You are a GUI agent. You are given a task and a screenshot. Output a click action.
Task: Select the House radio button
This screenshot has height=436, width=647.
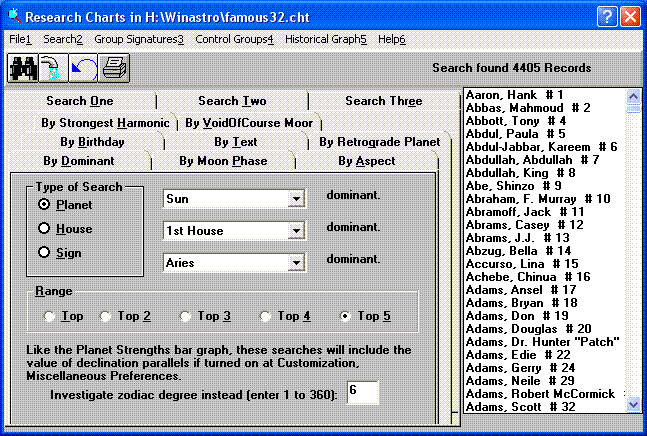point(44,228)
